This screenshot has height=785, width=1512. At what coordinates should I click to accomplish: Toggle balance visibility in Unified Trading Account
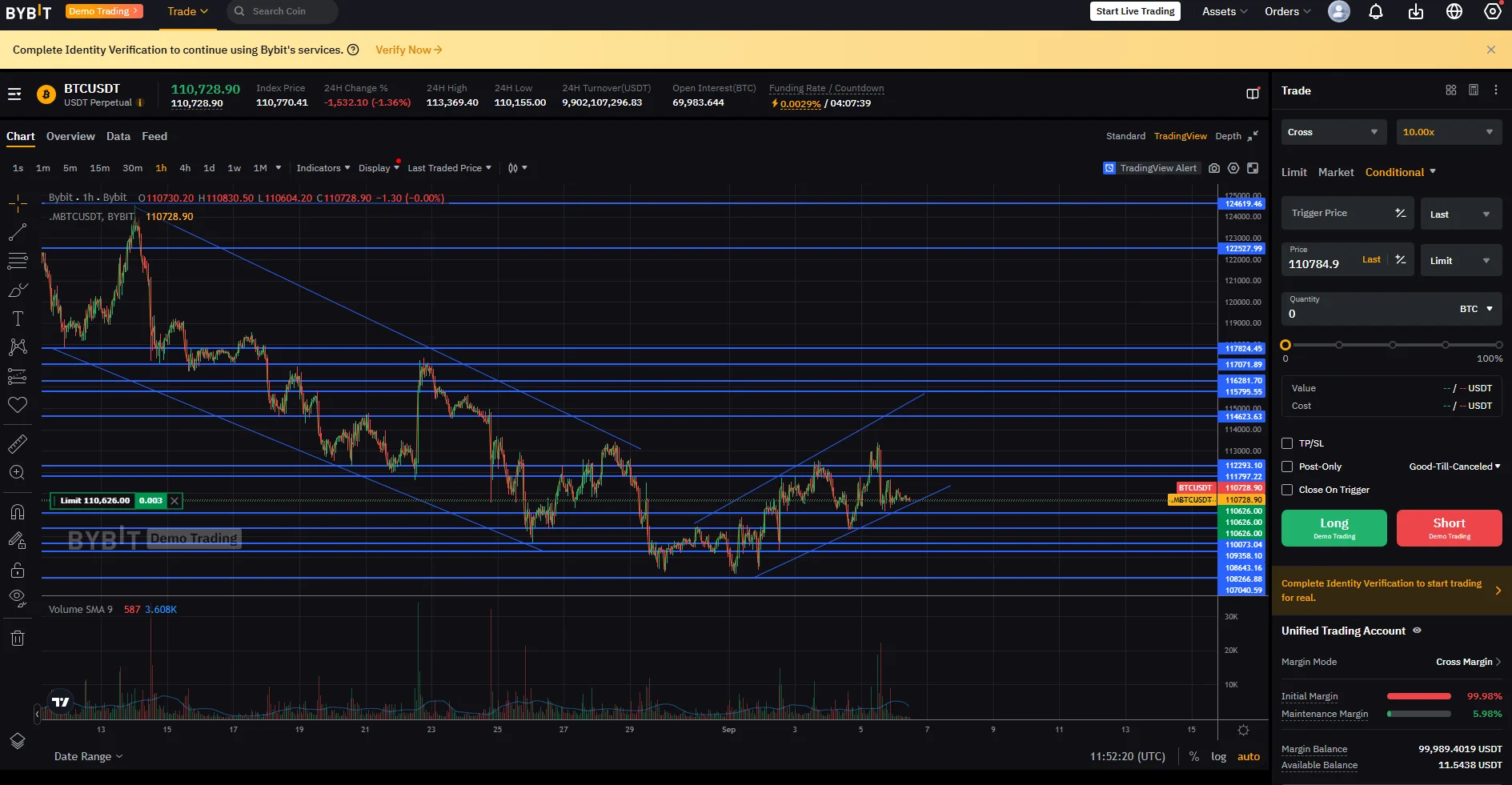[1417, 631]
